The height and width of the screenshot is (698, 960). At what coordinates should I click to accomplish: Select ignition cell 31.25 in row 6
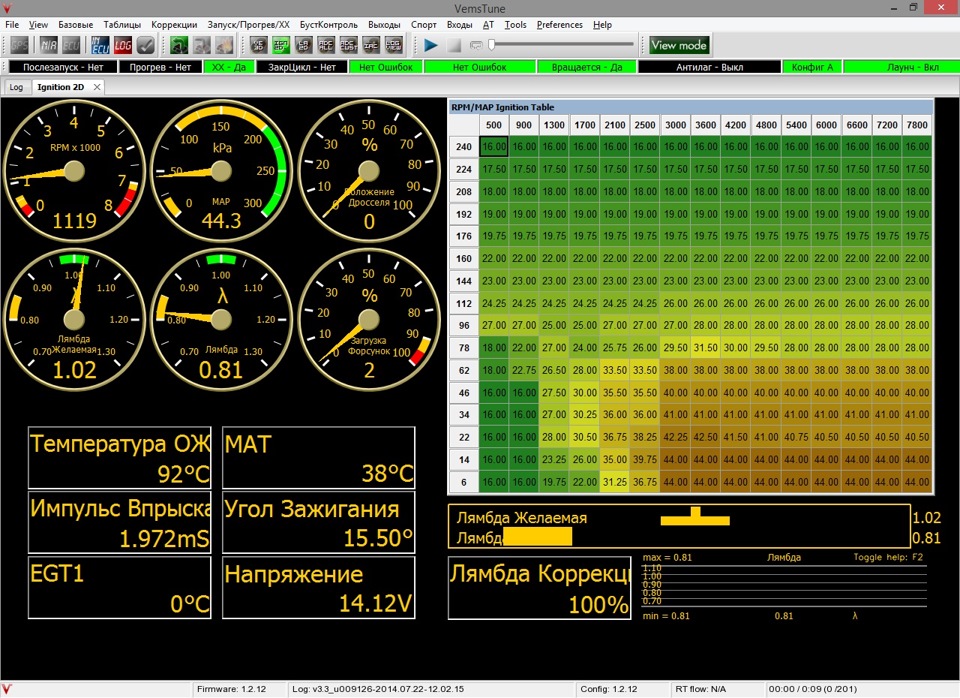(x=615, y=482)
